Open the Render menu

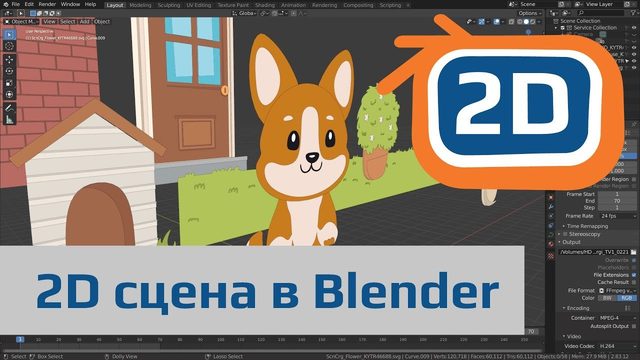pos(47,4)
